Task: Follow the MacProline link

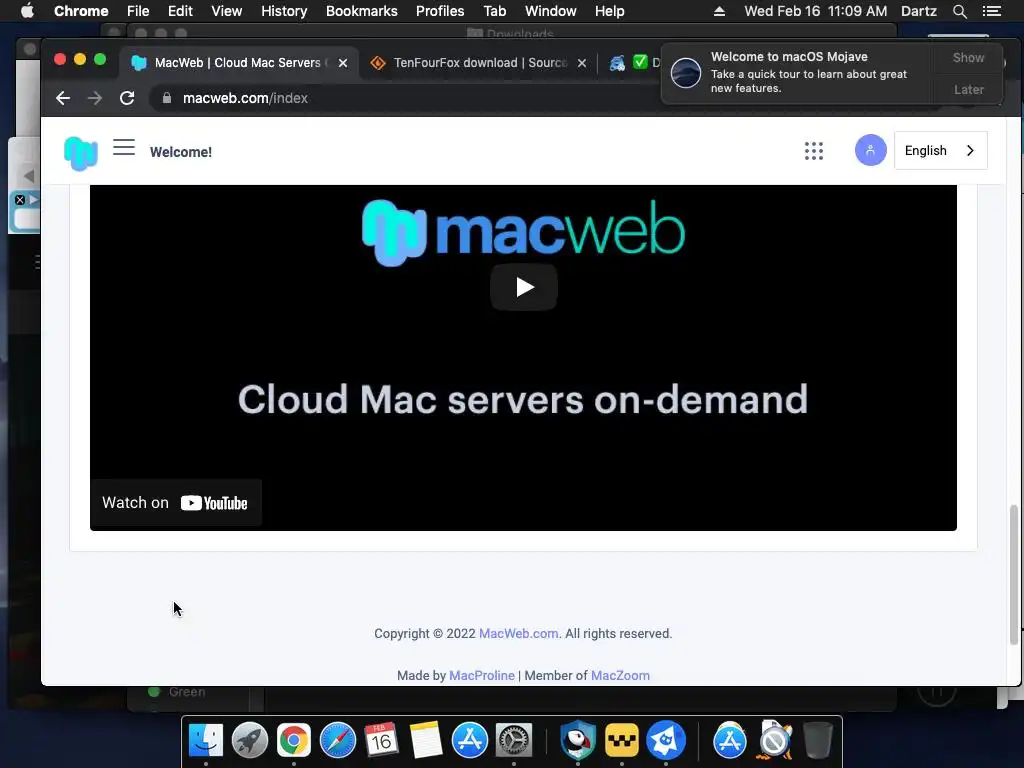Action: tap(482, 675)
